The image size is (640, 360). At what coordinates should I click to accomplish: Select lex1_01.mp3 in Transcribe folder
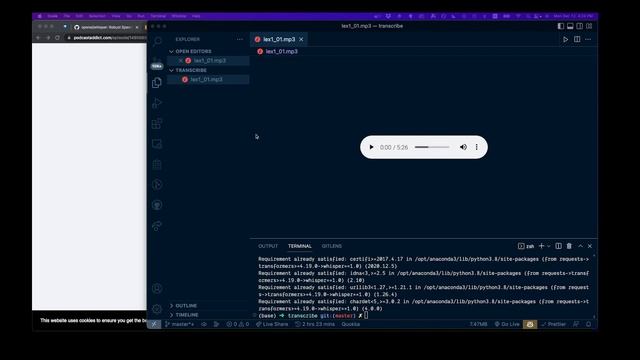click(x=207, y=80)
